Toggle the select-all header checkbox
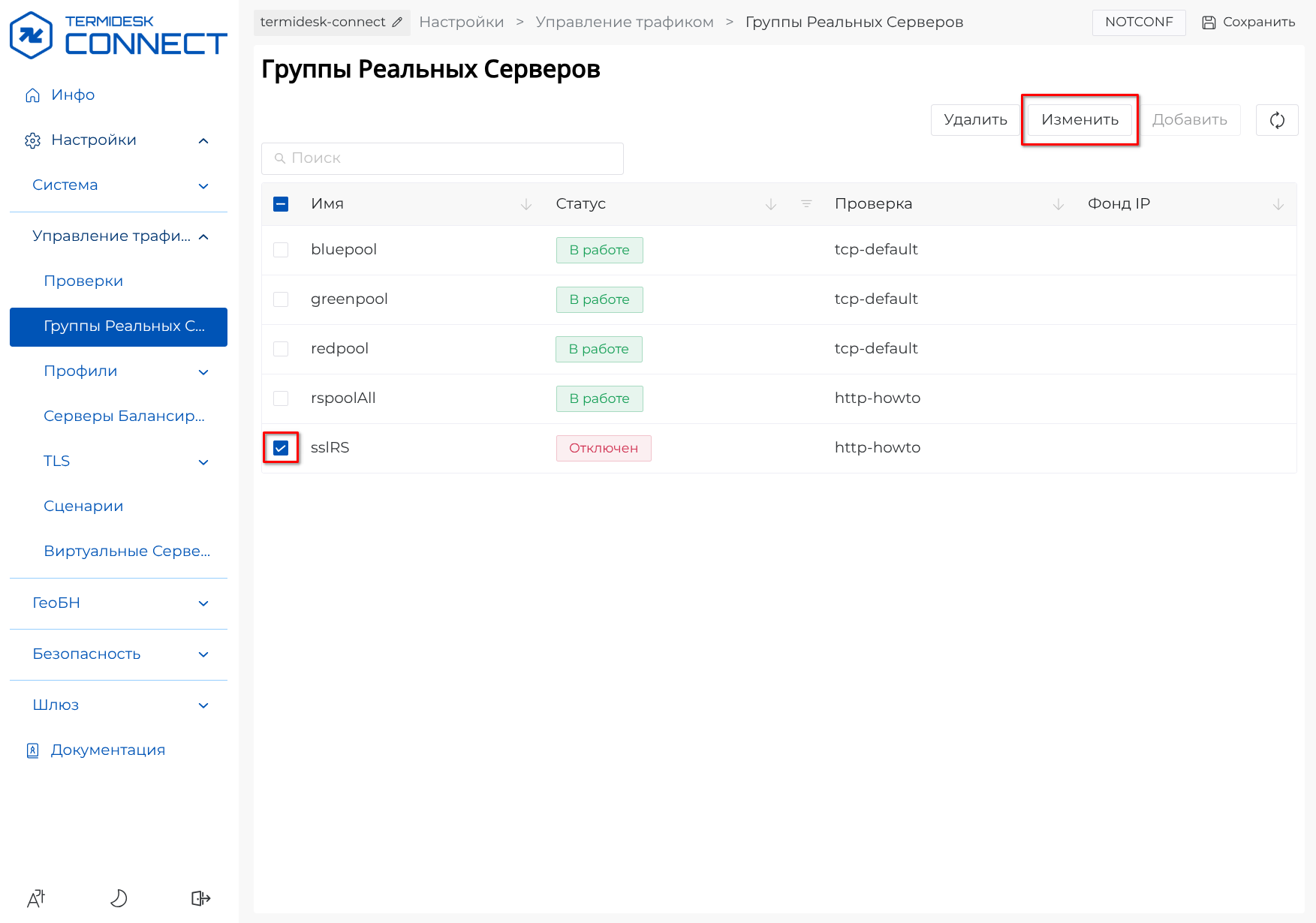The height and width of the screenshot is (923, 1316). (x=281, y=204)
